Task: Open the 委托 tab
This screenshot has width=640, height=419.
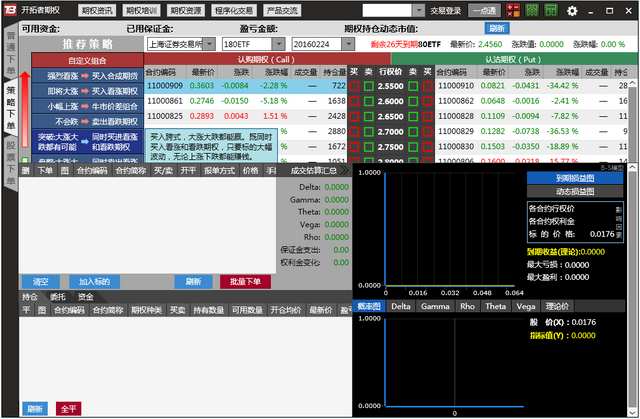Action: pyautogui.click(x=58, y=297)
